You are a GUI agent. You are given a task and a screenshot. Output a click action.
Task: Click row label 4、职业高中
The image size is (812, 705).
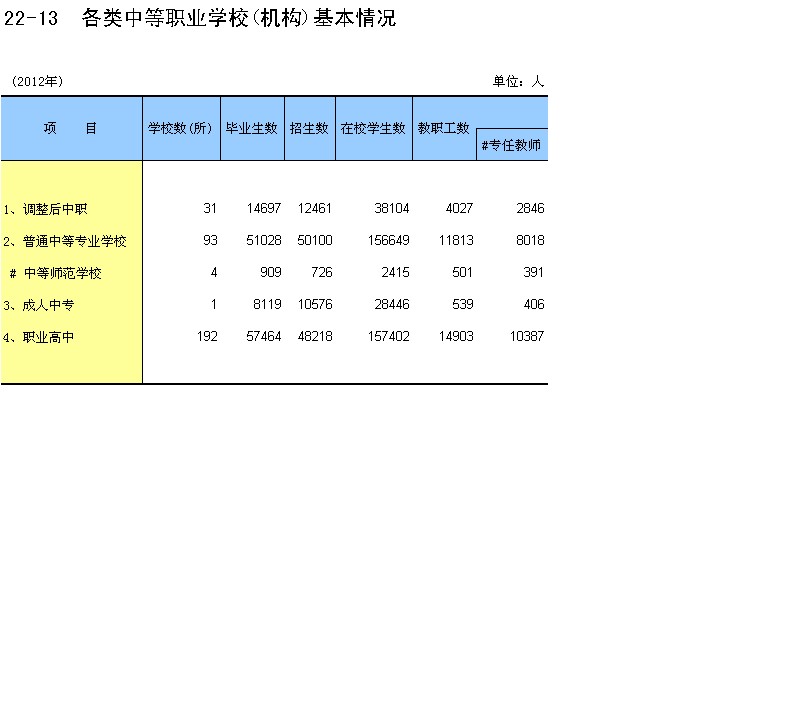coord(39,338)
